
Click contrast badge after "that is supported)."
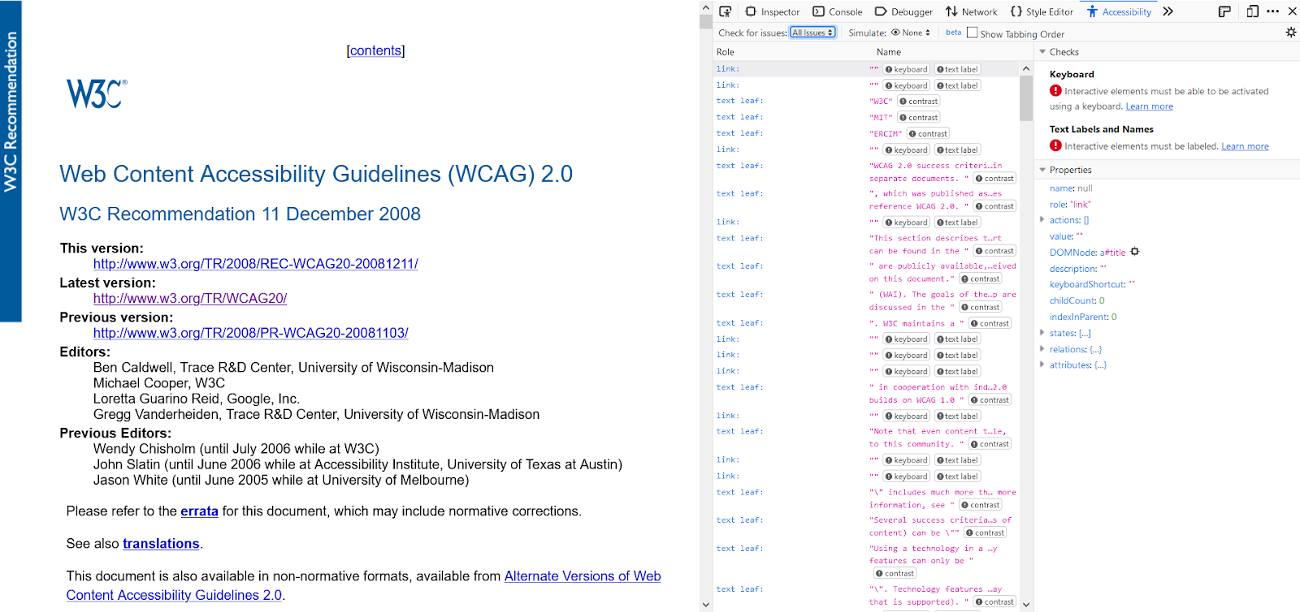coord(995,602)
